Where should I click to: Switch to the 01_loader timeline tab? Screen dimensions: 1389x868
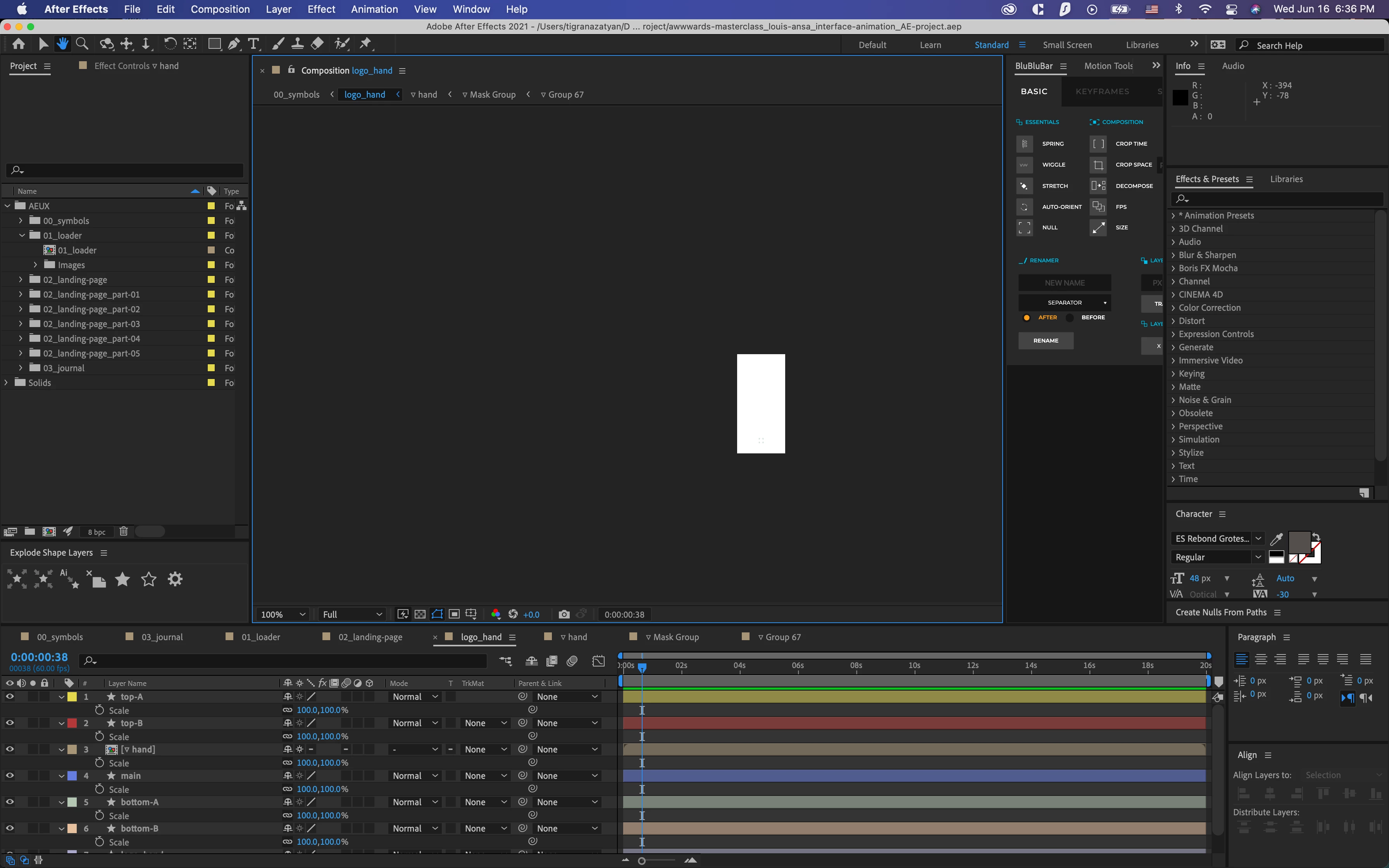pyautogui.click(x=260, y=637)
